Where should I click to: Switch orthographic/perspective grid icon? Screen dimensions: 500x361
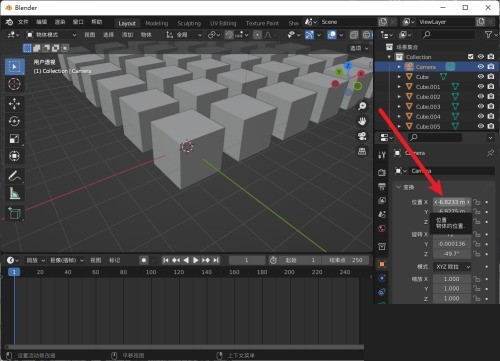362,151
